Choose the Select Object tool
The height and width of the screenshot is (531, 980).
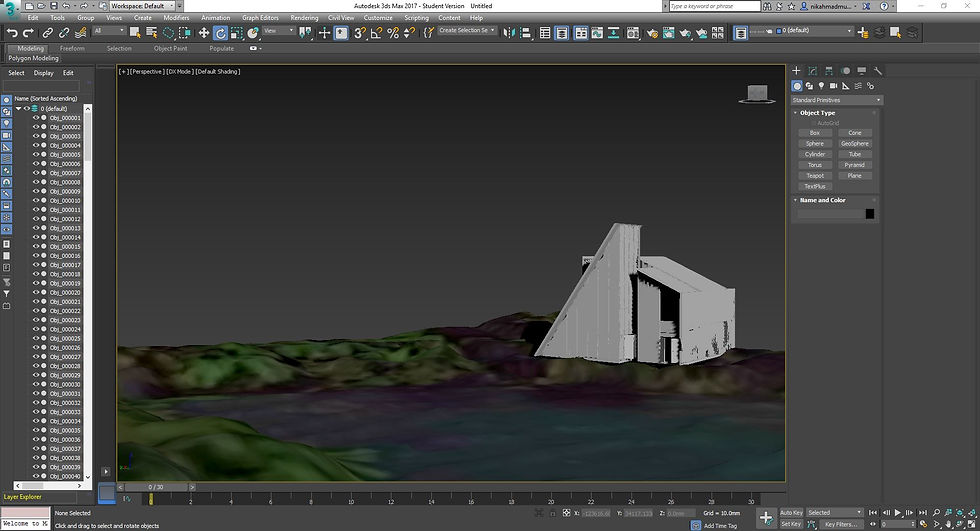135,32
